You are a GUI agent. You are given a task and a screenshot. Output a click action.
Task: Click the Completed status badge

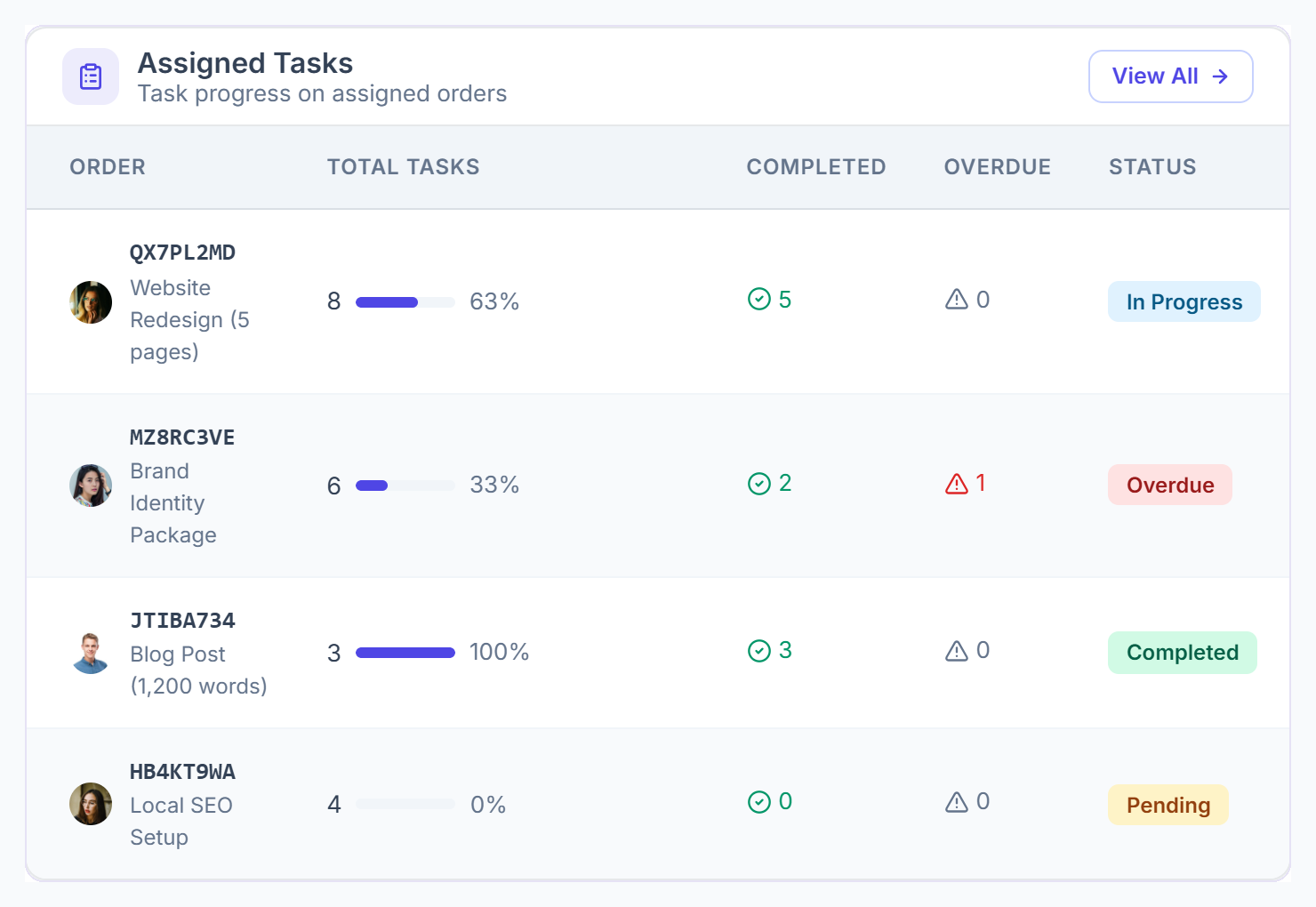[x=1182, y=653]
